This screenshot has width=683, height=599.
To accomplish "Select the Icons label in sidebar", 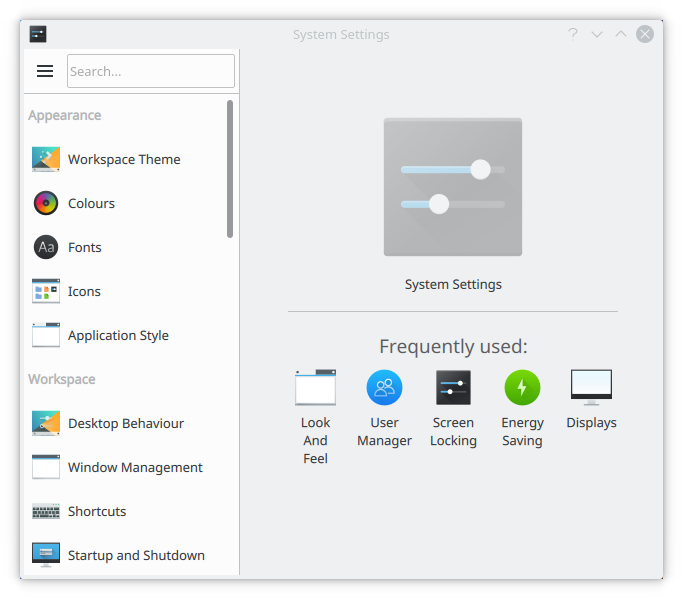I will (x=84, y=291).
